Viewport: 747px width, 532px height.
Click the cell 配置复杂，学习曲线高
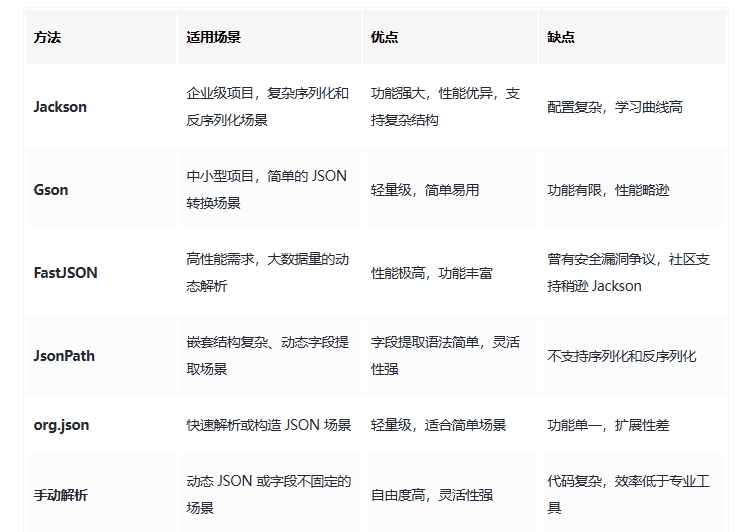632,107
